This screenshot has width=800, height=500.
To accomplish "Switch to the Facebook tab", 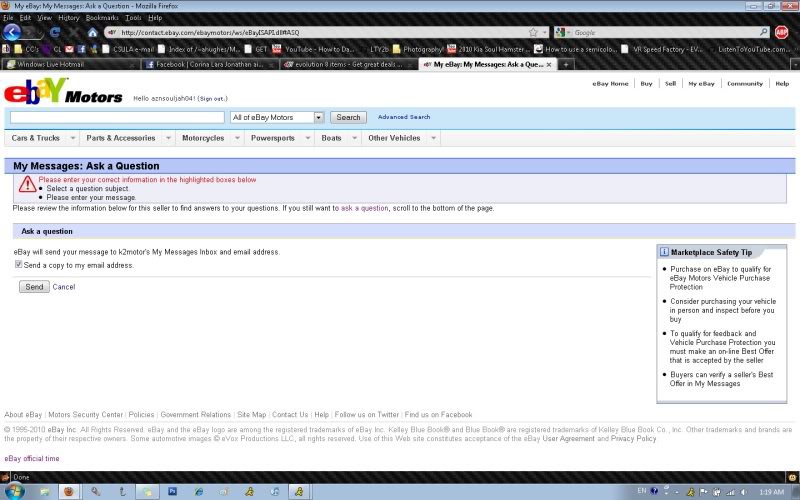I will [210, 64].
